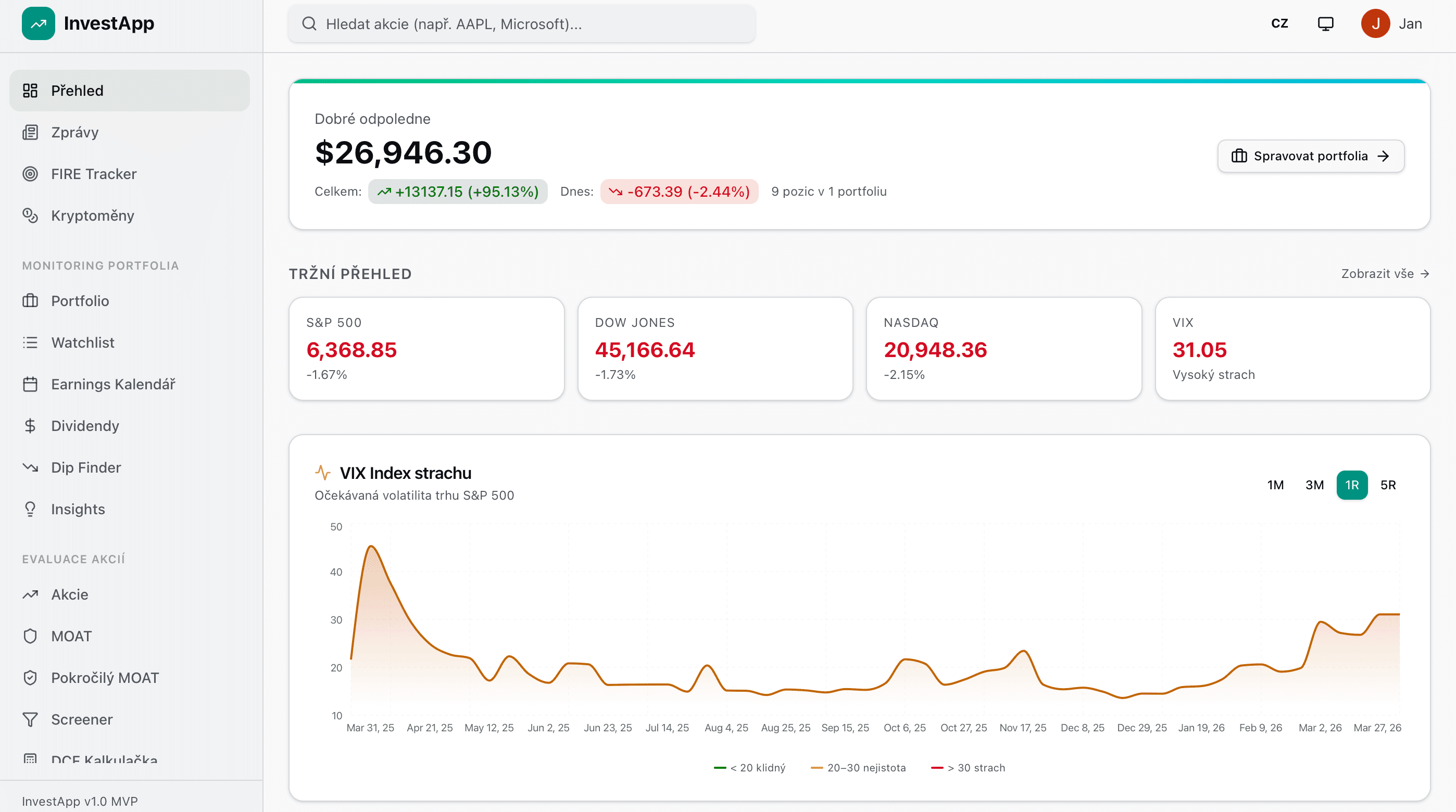1456x812 pixels.
Task: Open the FIRE Tracker target icon
Action: pos(31,174)
